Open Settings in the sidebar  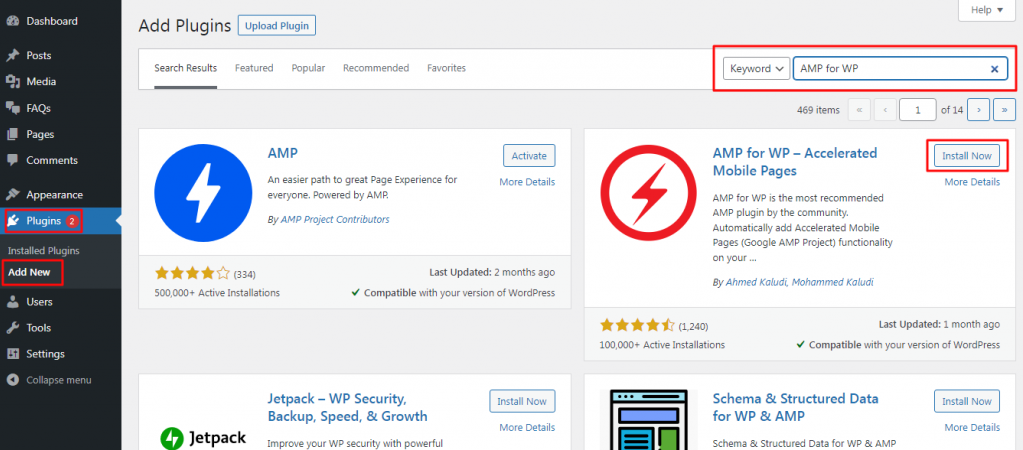(x=45, y=354)
